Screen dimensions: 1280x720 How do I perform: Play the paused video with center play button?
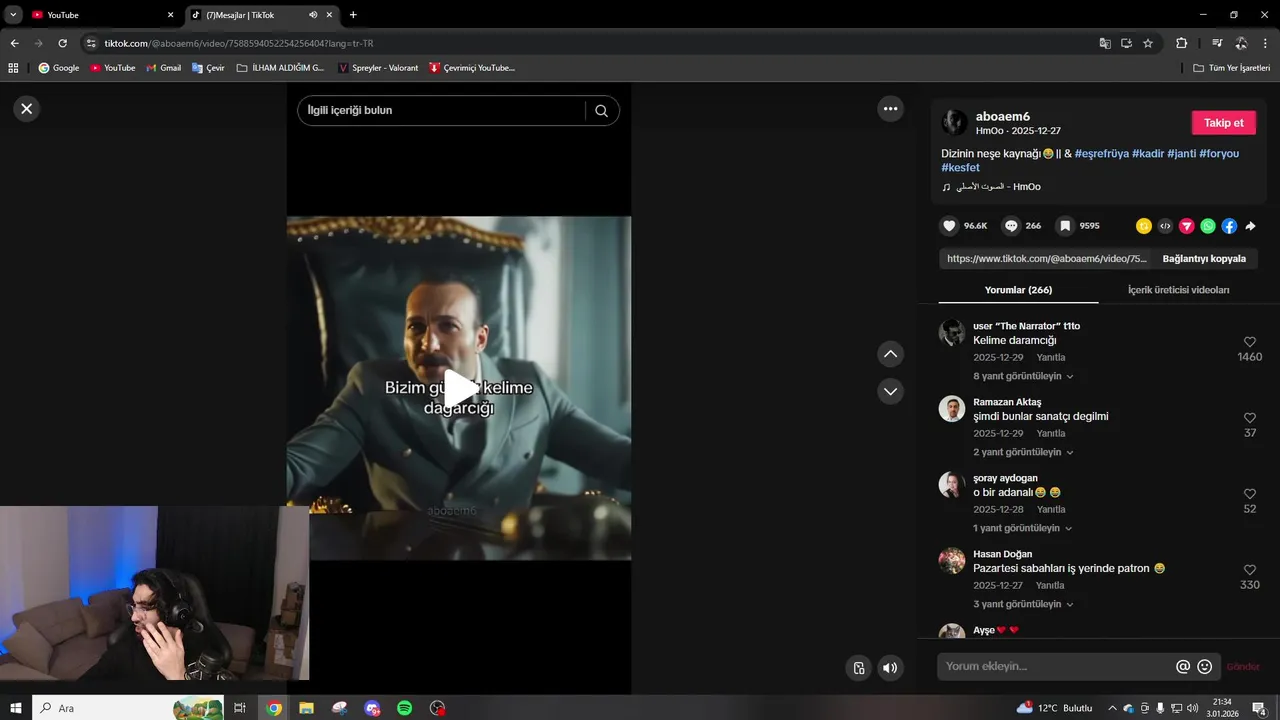(459, 389)
